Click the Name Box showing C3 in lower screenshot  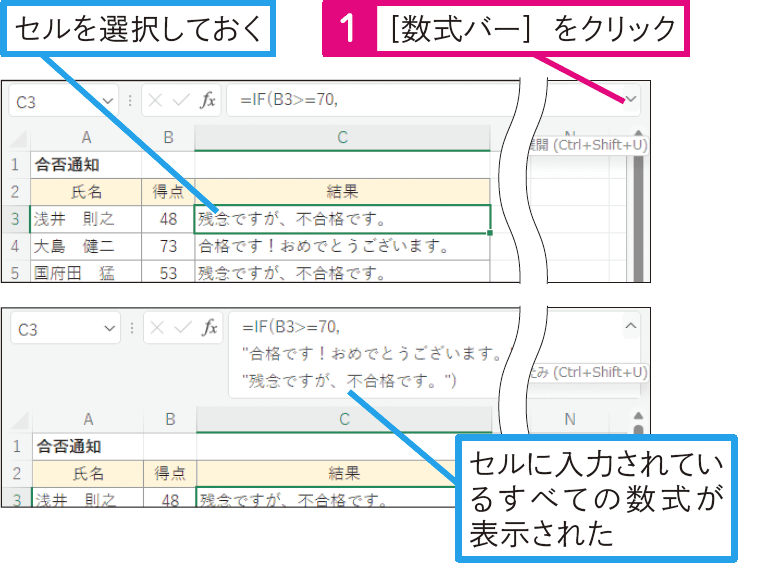(x=65, y=329)
